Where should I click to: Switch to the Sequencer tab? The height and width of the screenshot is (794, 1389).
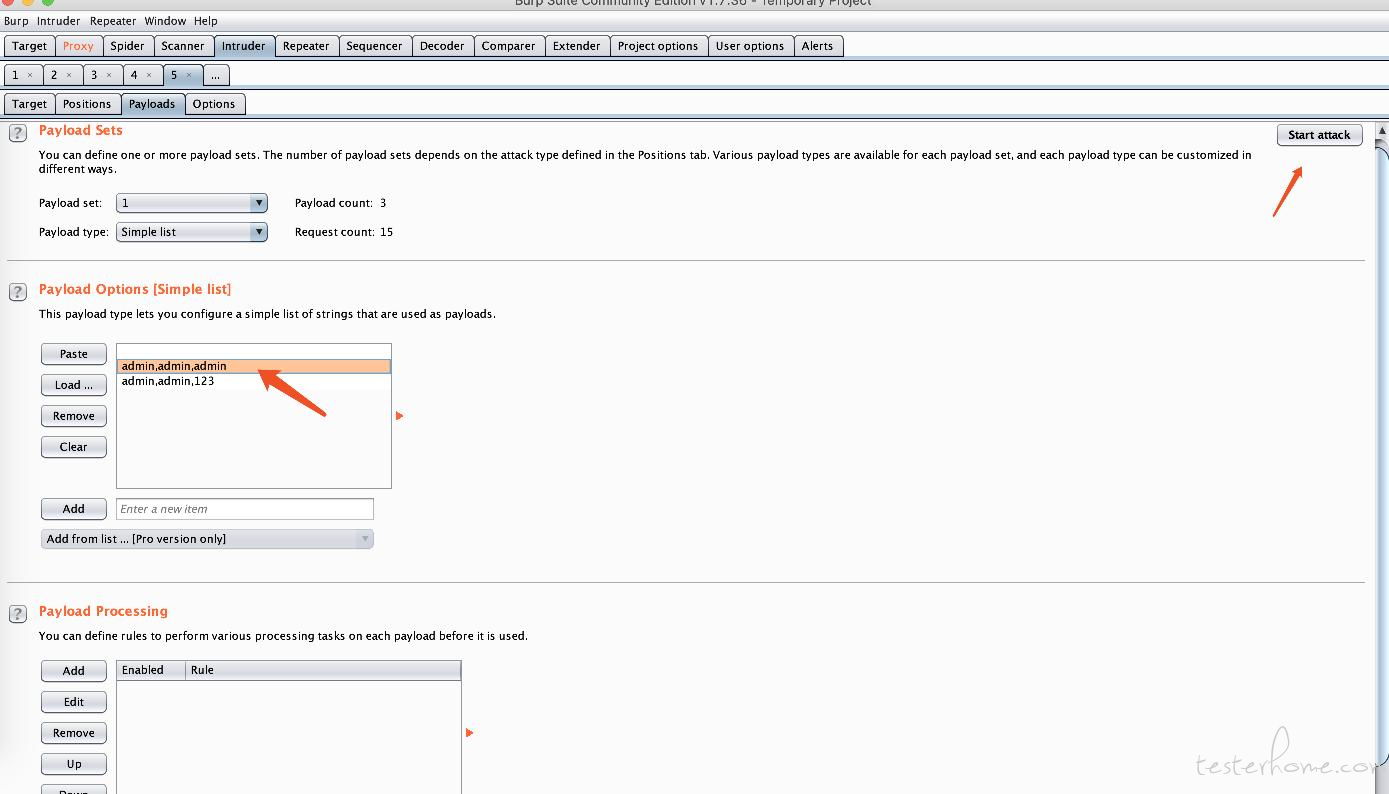374,46
